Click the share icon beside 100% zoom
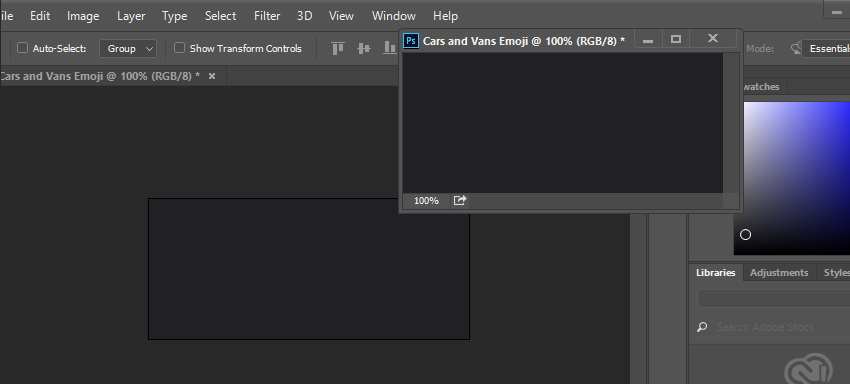The image size is (850, 384). pos(460,201)
